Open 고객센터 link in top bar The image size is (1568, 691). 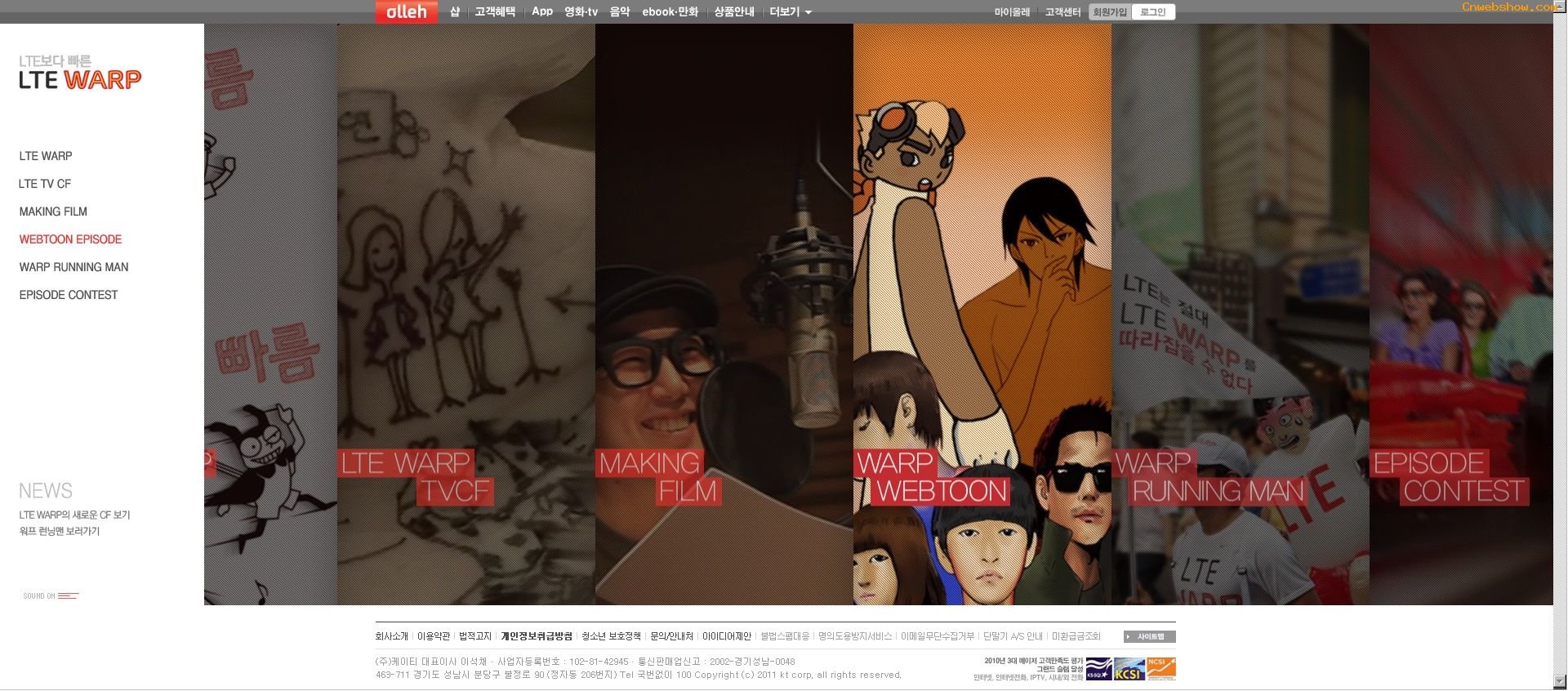tap(1062, 12)
